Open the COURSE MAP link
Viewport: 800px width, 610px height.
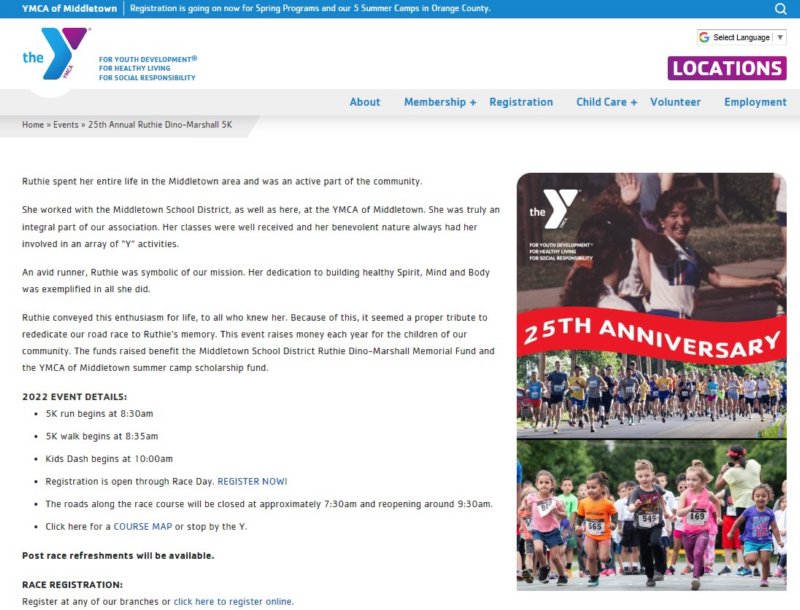coord(142,526)
